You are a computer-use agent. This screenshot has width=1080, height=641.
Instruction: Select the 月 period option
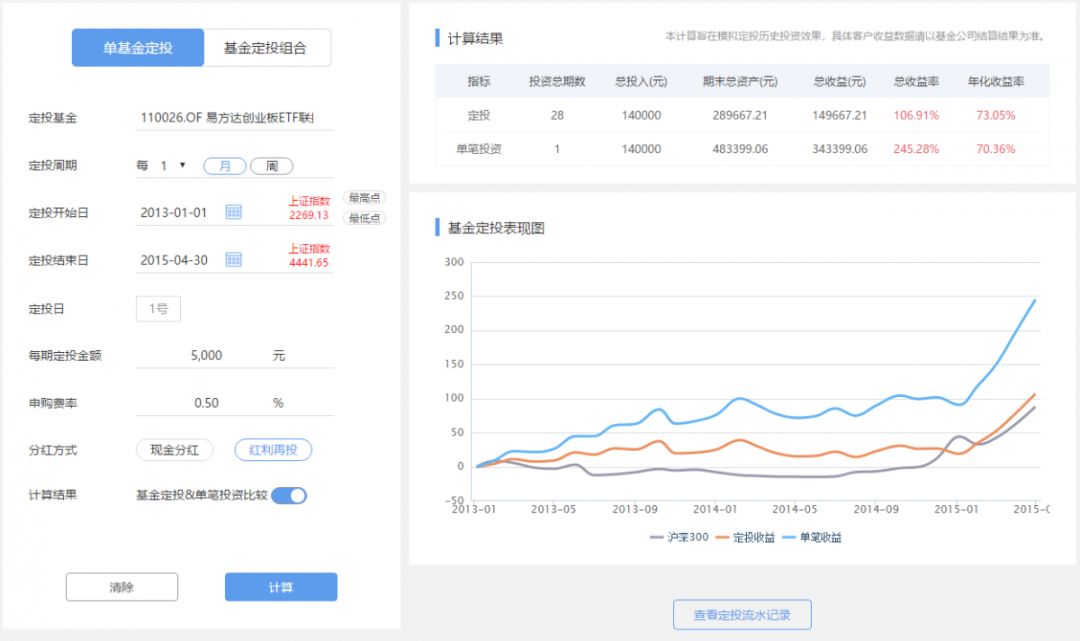tap(225, 166)
